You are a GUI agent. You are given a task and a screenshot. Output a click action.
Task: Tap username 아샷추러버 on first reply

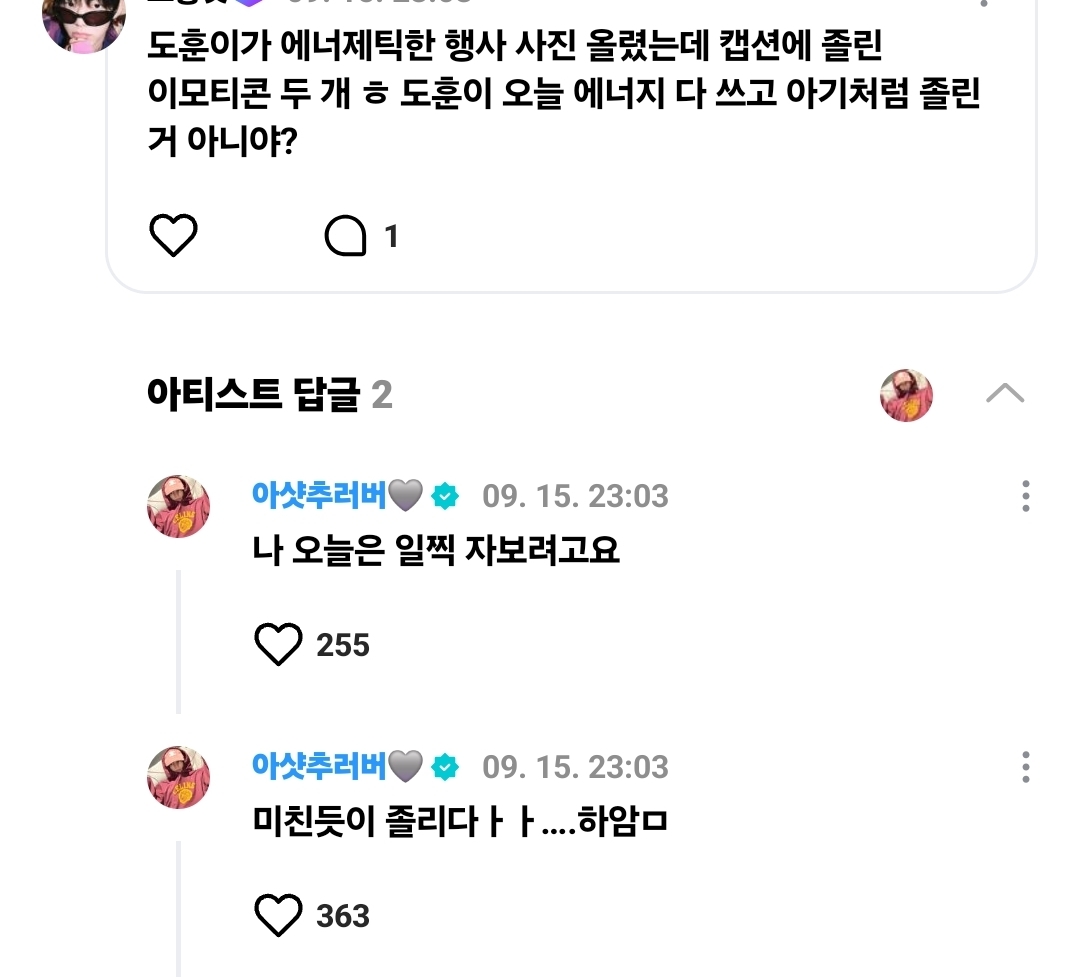[x=319, y=495]
